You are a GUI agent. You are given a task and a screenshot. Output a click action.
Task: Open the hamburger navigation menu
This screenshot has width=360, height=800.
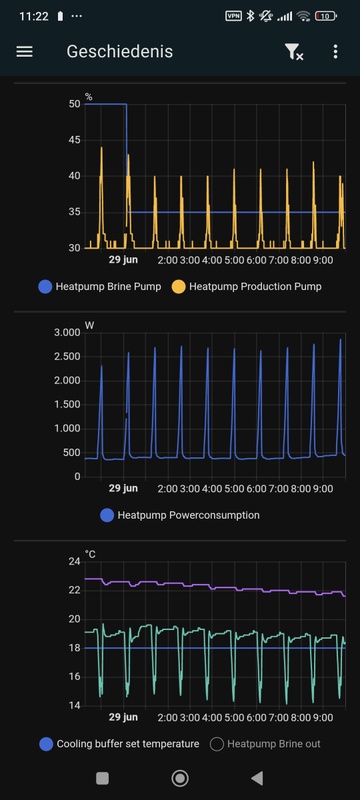click(24, 52)
